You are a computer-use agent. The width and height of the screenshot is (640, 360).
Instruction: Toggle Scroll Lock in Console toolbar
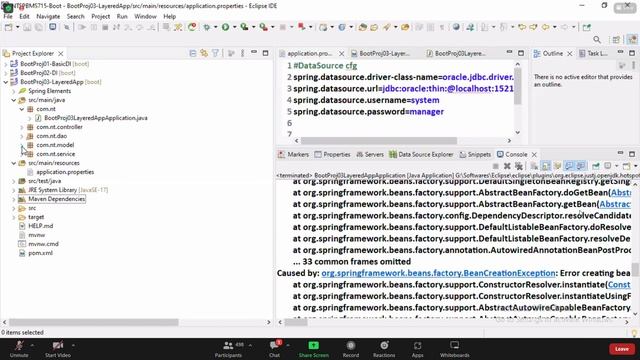click(x=546, y=166)
